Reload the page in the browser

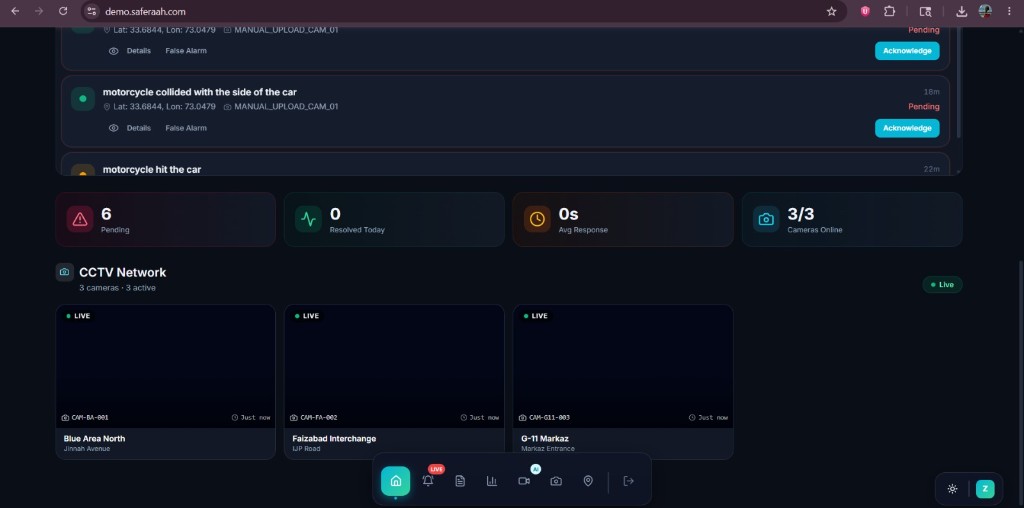(63, 11)
